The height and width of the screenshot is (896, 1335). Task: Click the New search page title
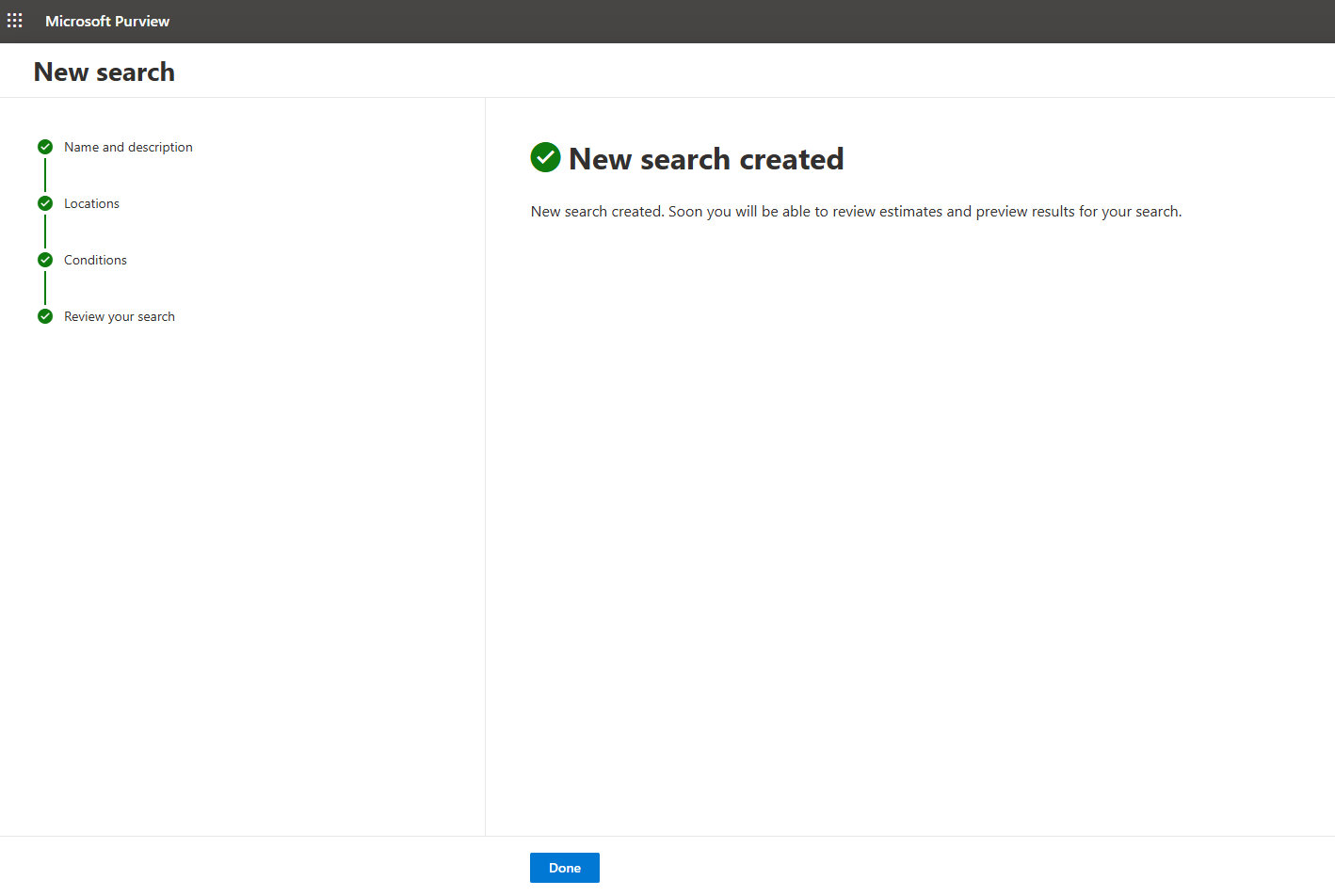[x=105, y=72]
